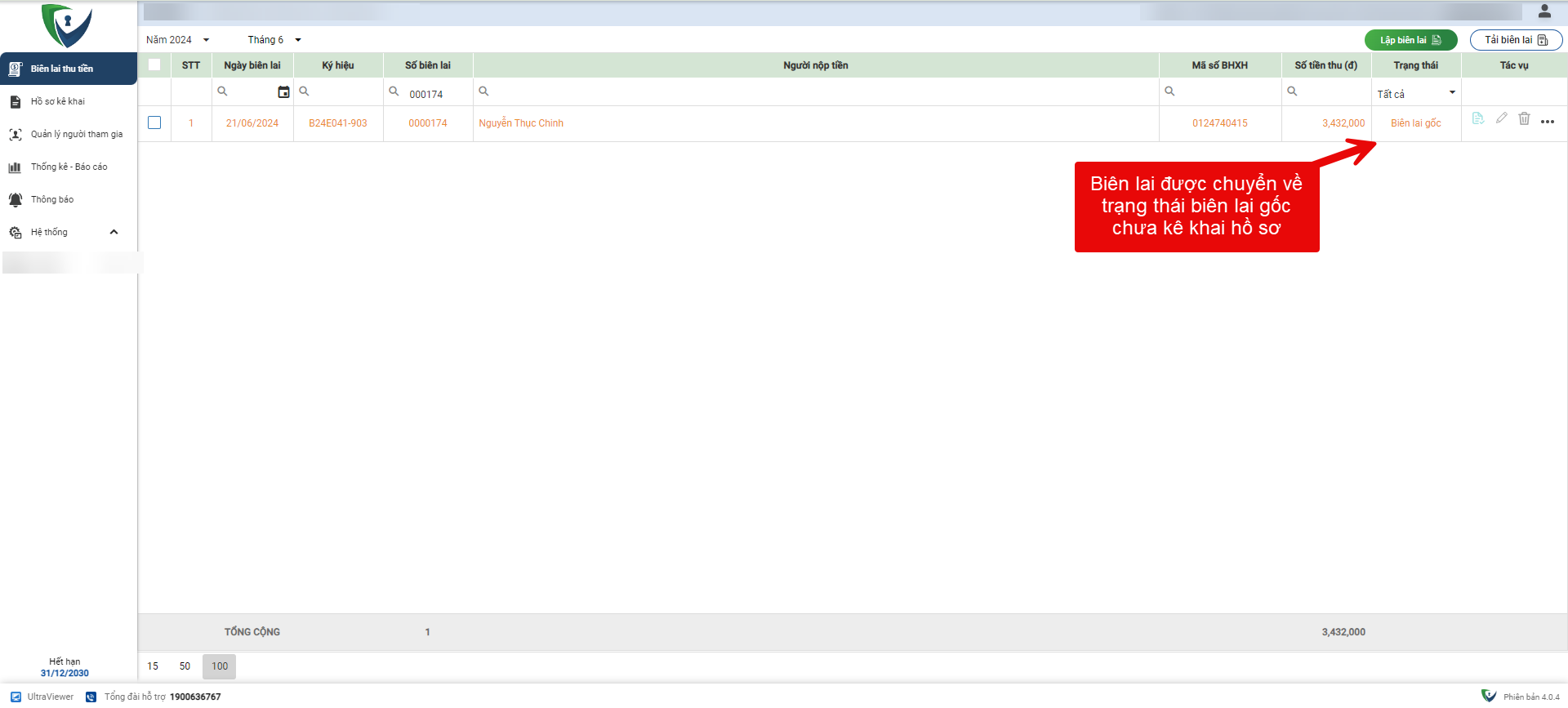Go to Thống kê - Báo cáo menu

69,167
